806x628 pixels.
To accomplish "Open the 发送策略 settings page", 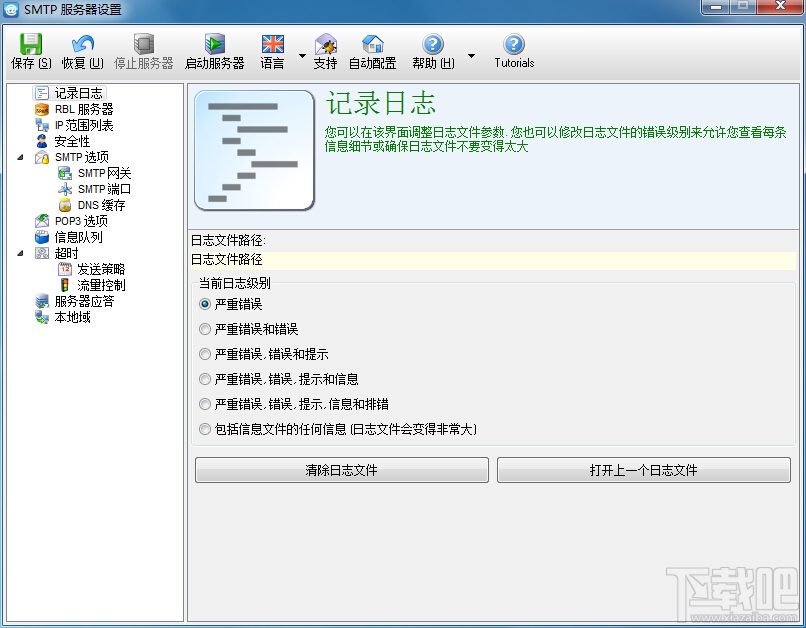I will (x=101, y=269).
